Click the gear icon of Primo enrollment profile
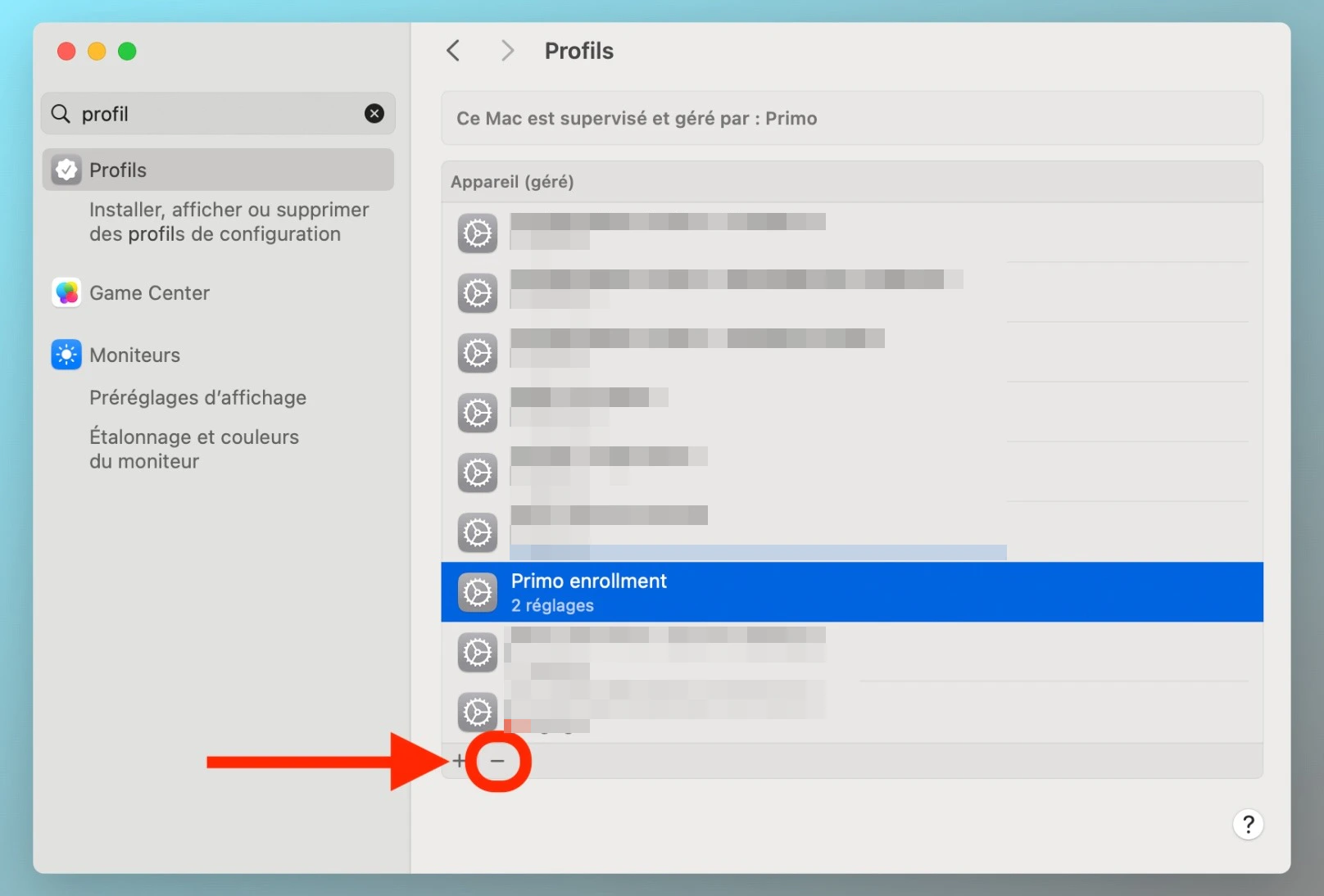 pos(477,592)
